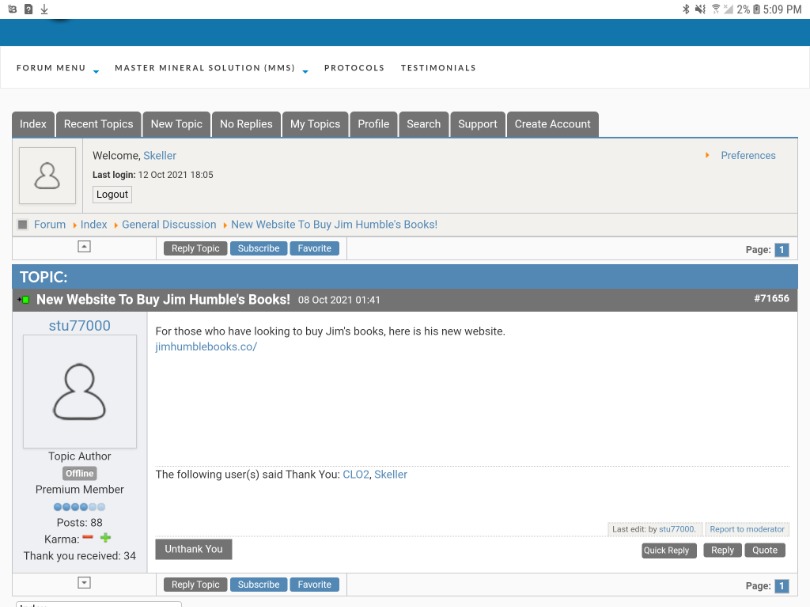
Task: Tap the battery icon in status bar
Action: coord(757,9)
